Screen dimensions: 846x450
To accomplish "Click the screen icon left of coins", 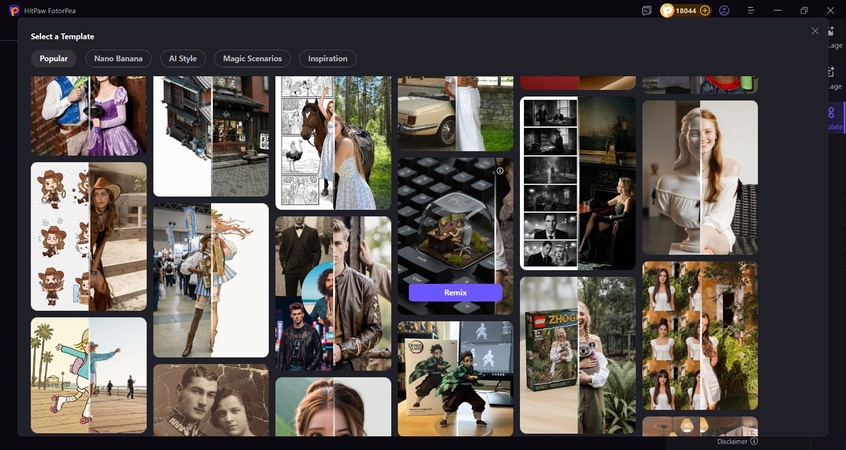I will [647, 10].
